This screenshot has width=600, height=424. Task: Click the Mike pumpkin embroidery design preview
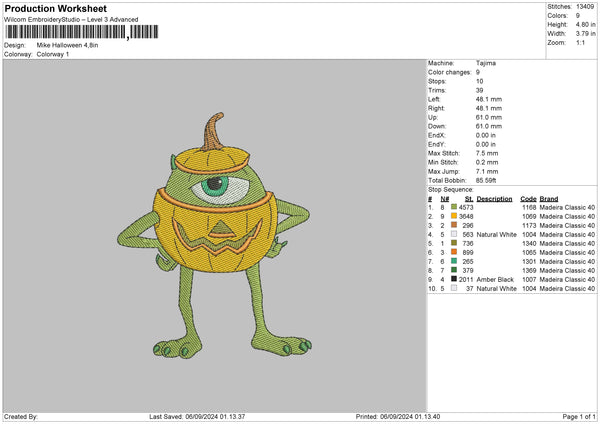[214, 235]
